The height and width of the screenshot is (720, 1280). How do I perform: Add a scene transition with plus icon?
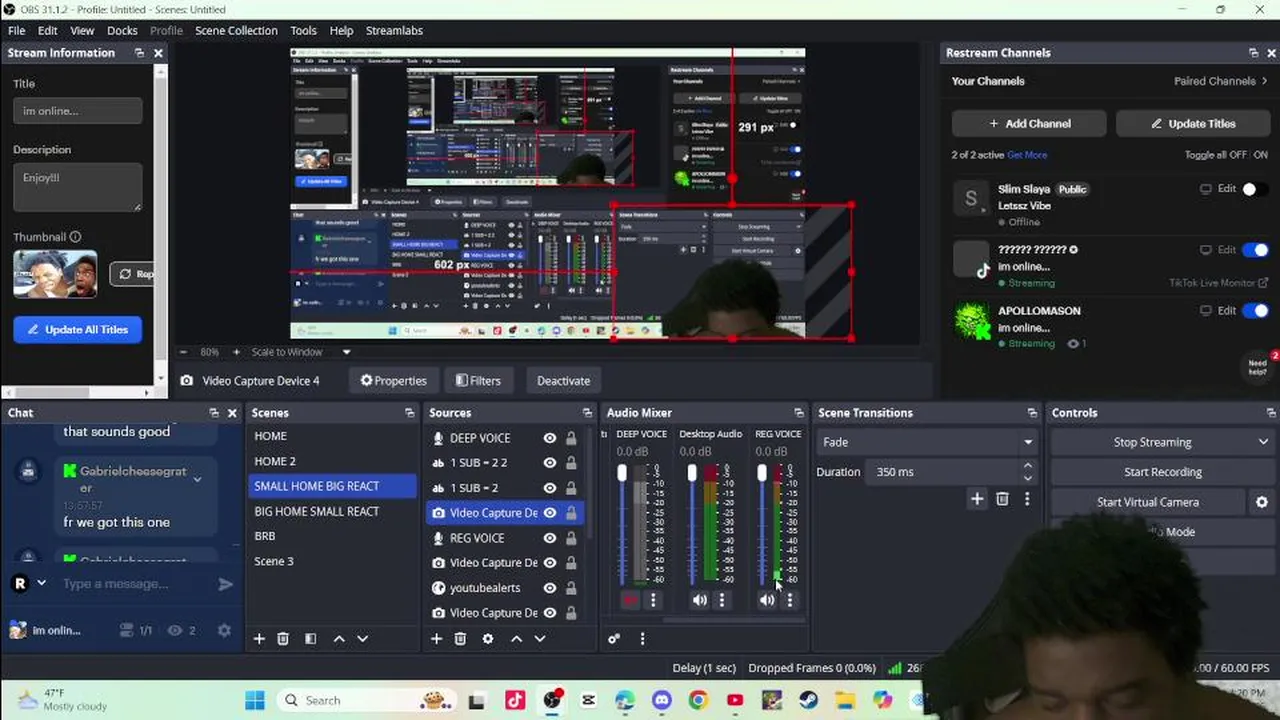pos(977,499)
